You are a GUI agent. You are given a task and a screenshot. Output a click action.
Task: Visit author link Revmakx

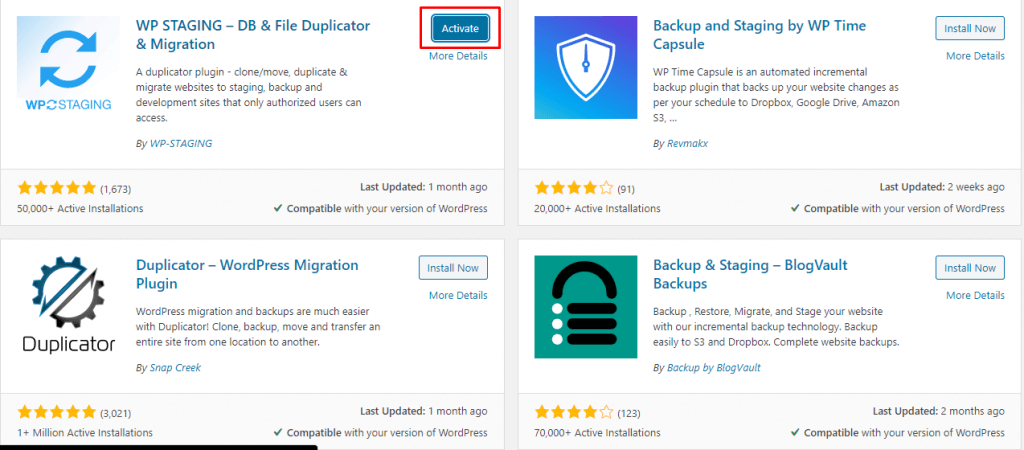(x=686, y=144)
